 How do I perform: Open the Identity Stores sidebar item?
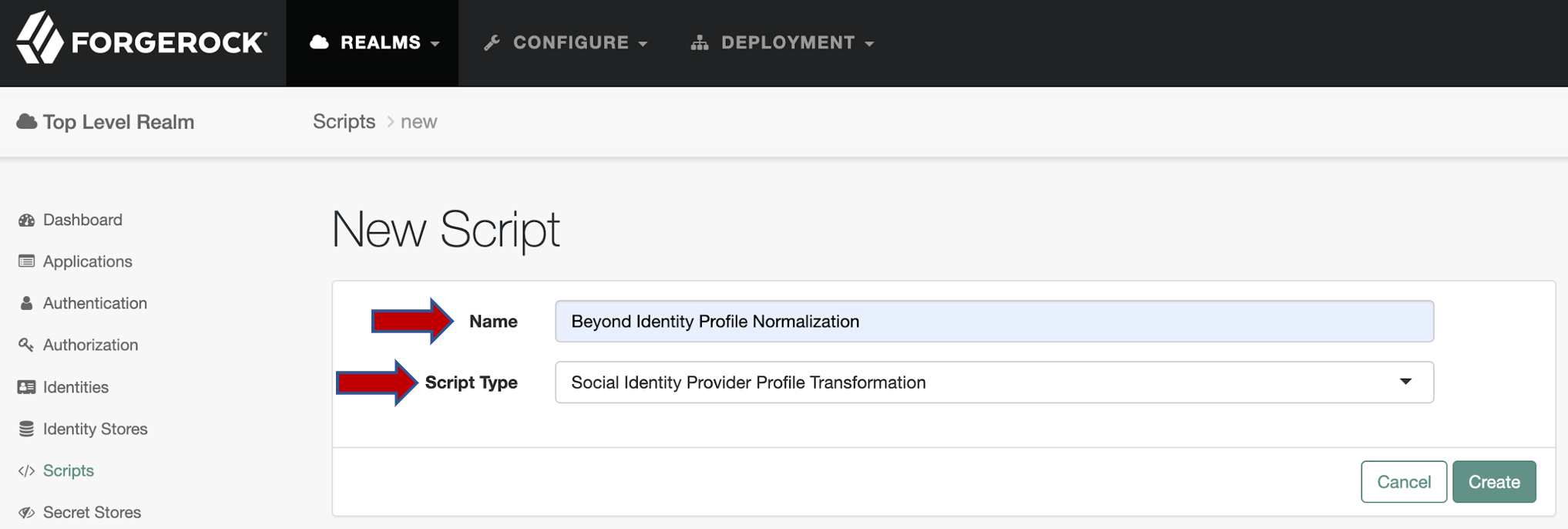(95, 429)
